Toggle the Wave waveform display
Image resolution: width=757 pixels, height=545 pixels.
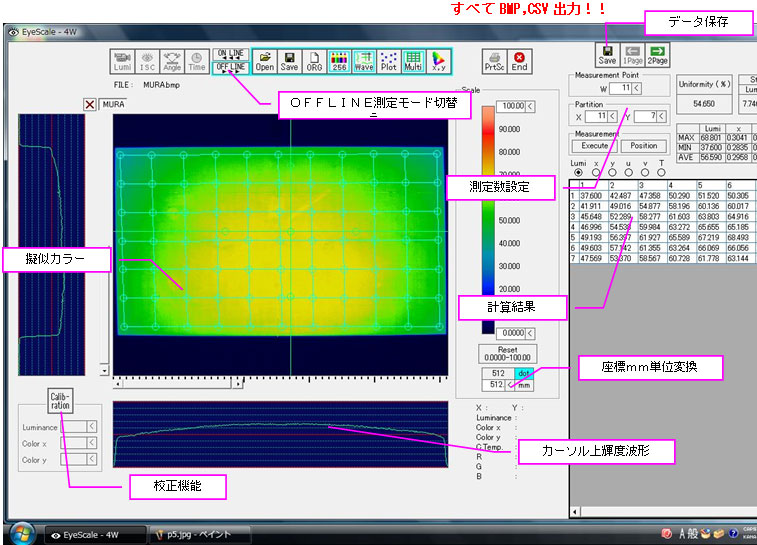(x=364, y=61)
